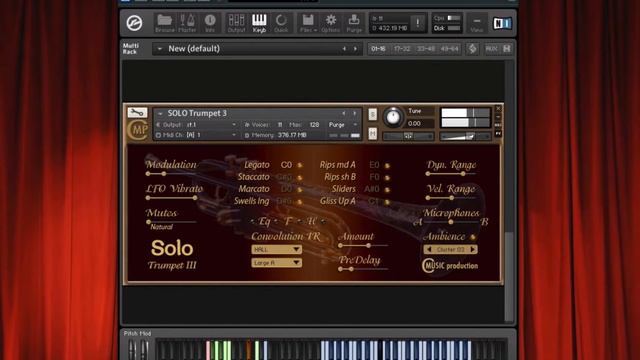Toggle the Sliders A#0 keyswitch light

click(387, 190)
